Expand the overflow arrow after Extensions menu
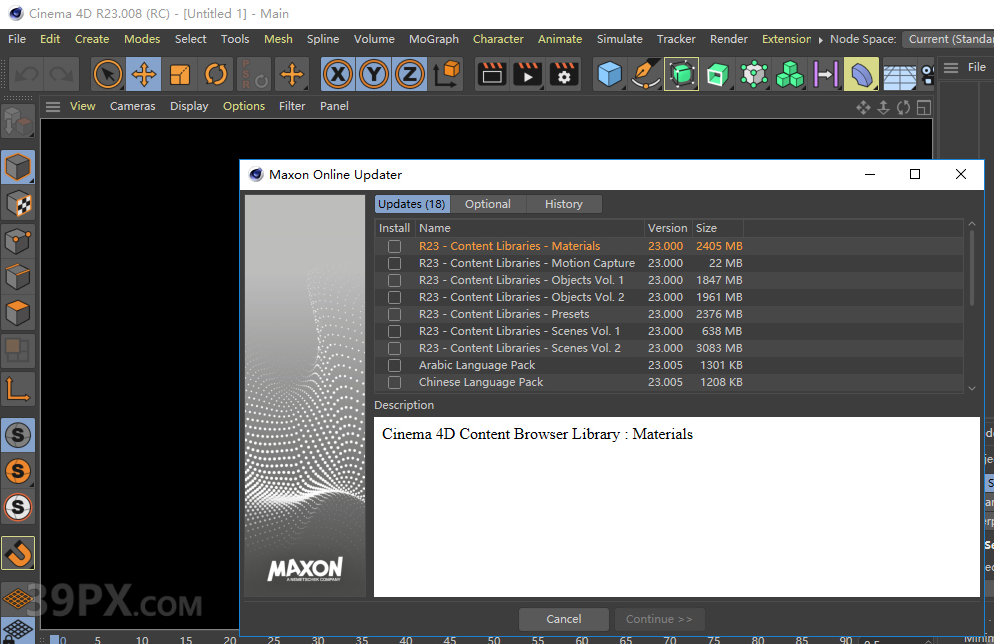 [820, 39]
